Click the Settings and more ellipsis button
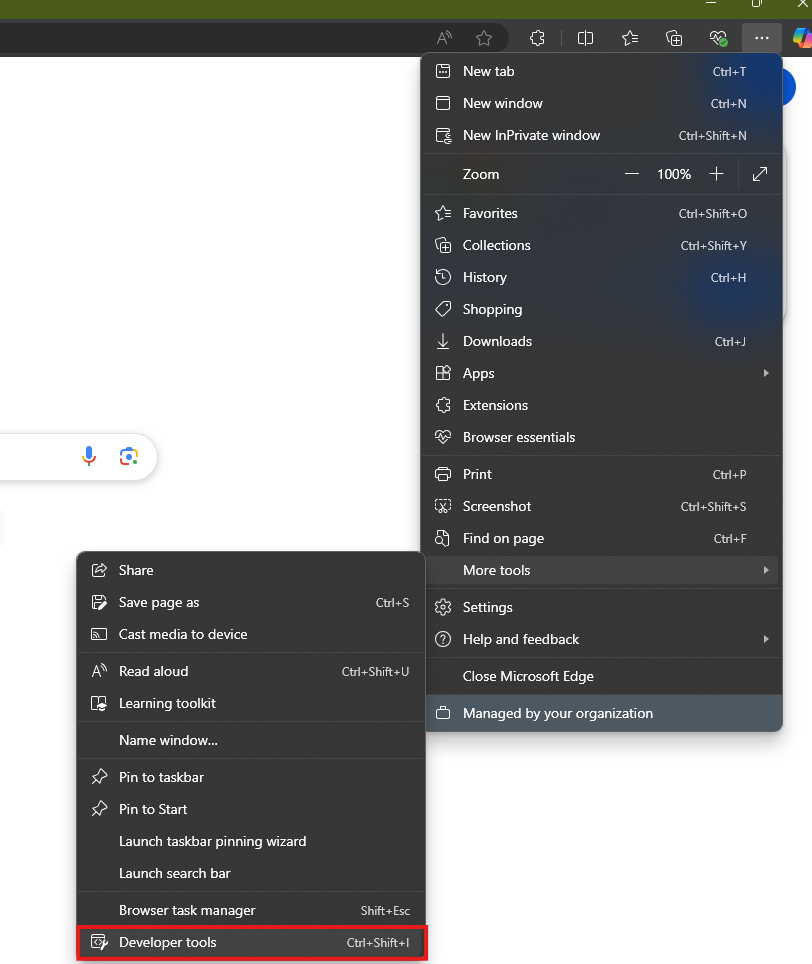Screen dimensions: 812x964 (762, 38)
